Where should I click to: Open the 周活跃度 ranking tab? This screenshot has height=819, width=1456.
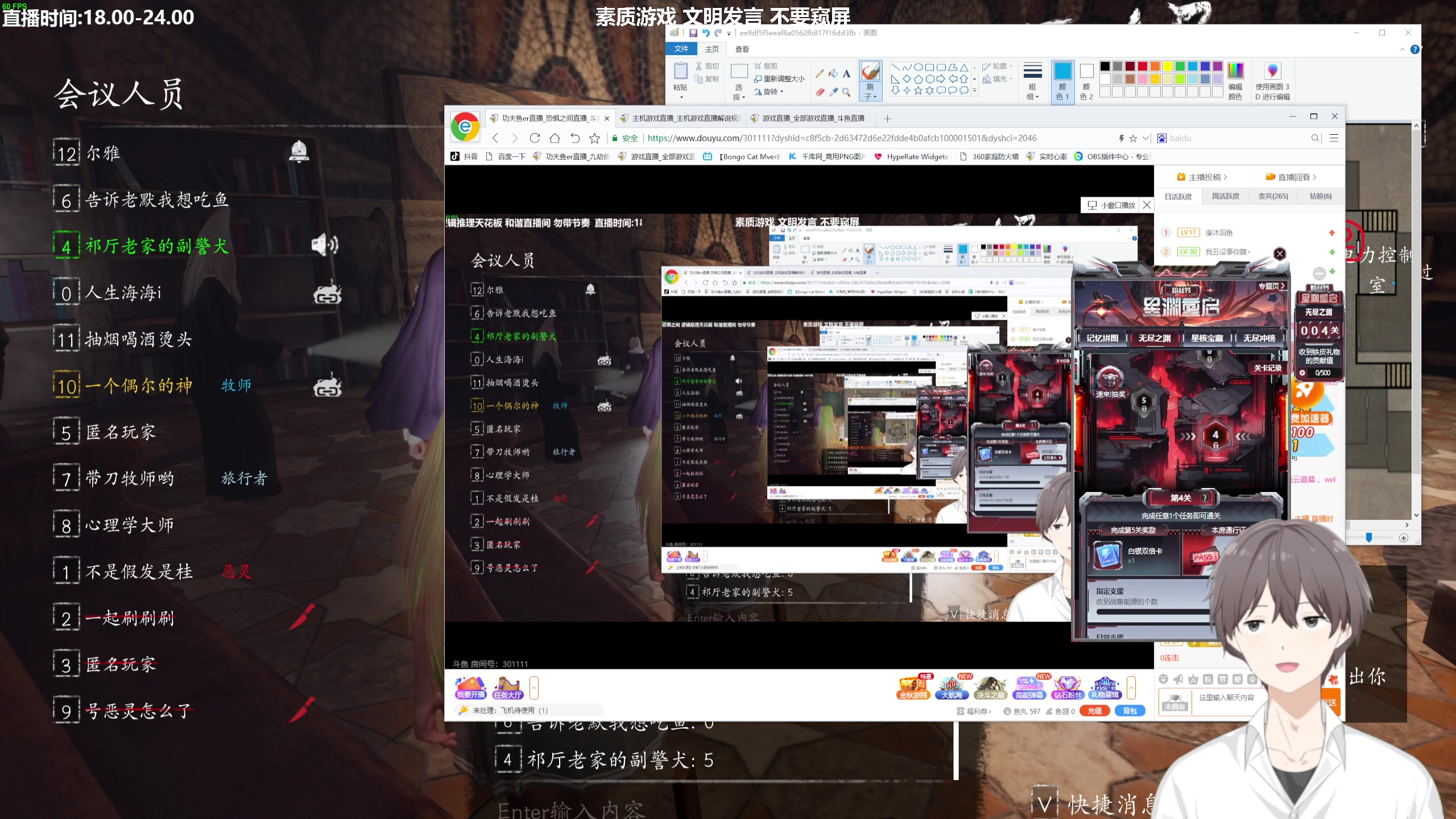click(x=1225, y=196)
